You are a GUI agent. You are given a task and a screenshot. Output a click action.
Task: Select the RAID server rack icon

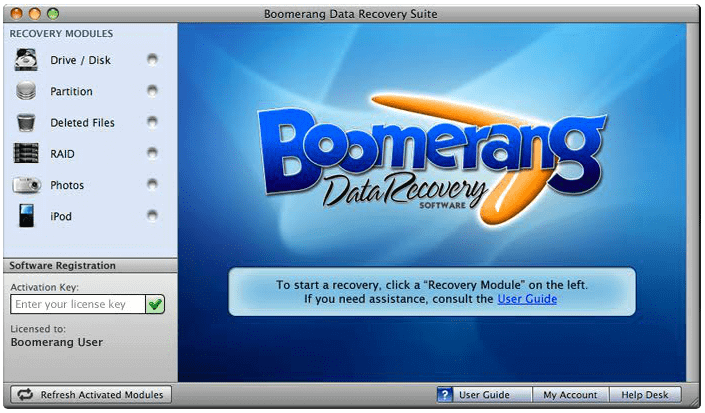26,153
